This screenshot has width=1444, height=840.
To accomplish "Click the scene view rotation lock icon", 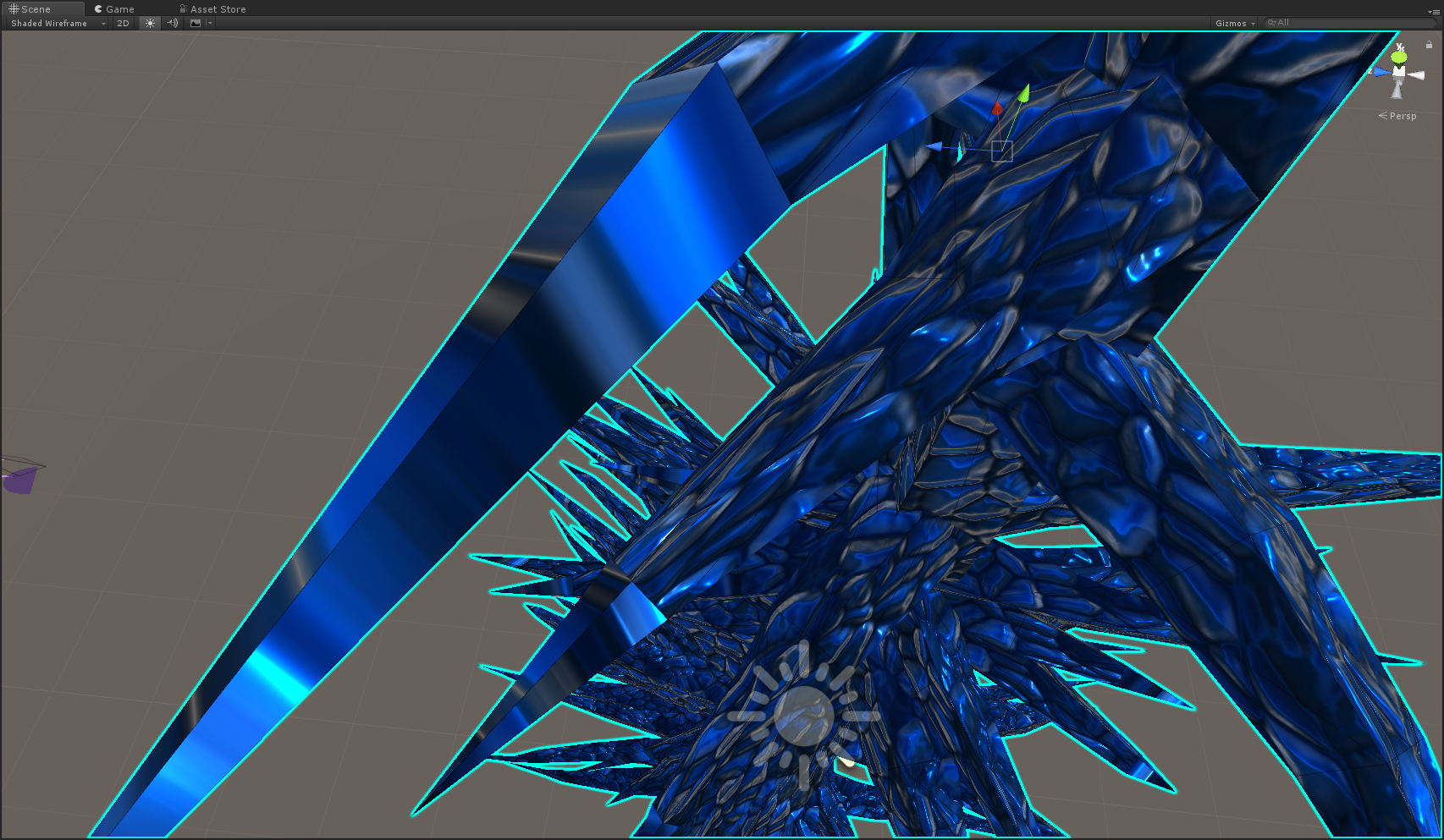I will click(x=1429, y=45).
